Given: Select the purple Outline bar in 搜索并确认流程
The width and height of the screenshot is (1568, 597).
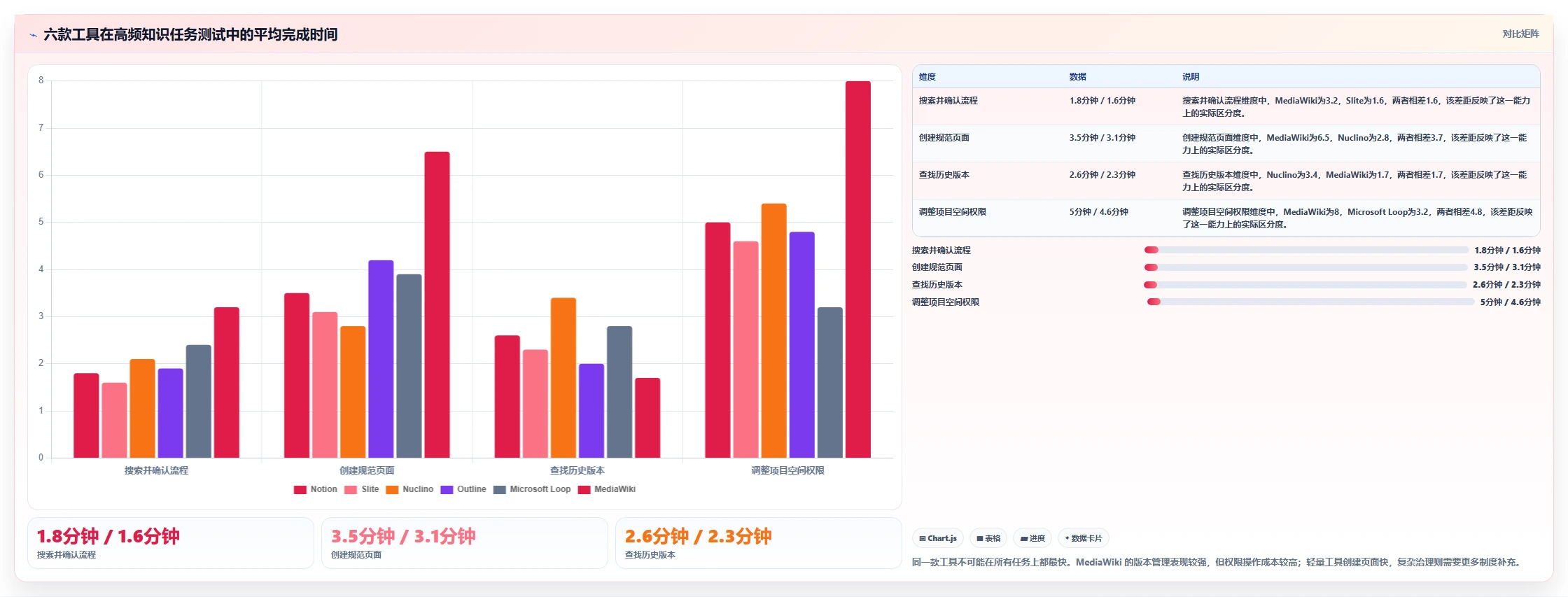Looking at the screenshot, I should pyautogui.click(x=170, y=413).
